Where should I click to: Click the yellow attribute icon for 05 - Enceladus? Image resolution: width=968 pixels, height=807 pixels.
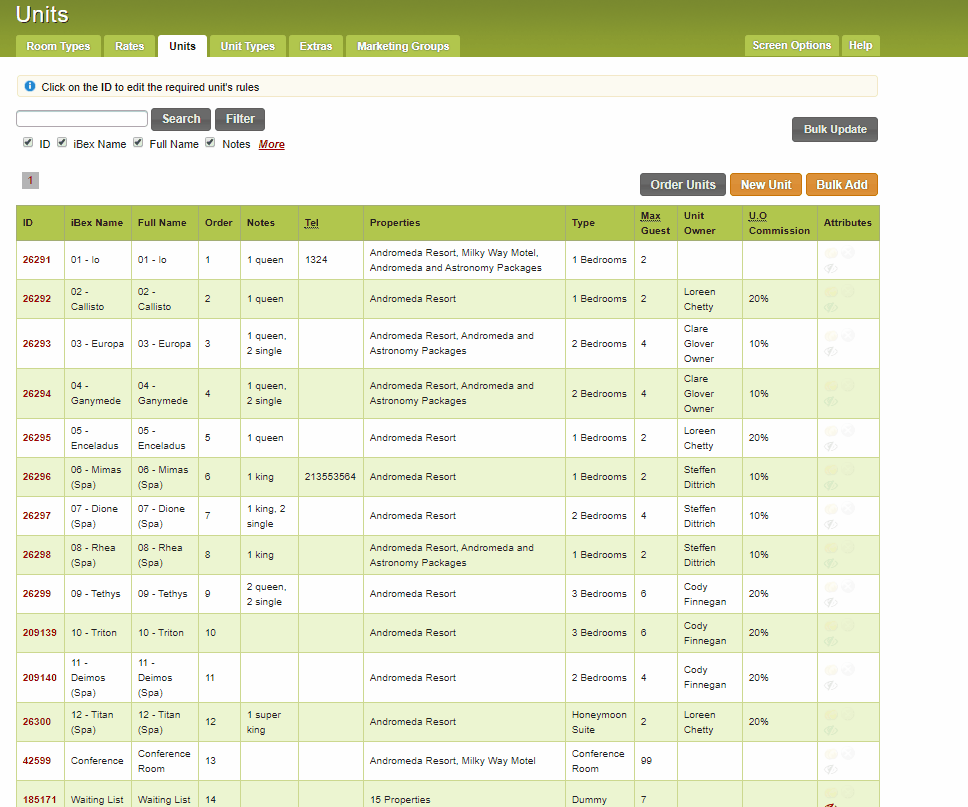(x=830, y=431)
